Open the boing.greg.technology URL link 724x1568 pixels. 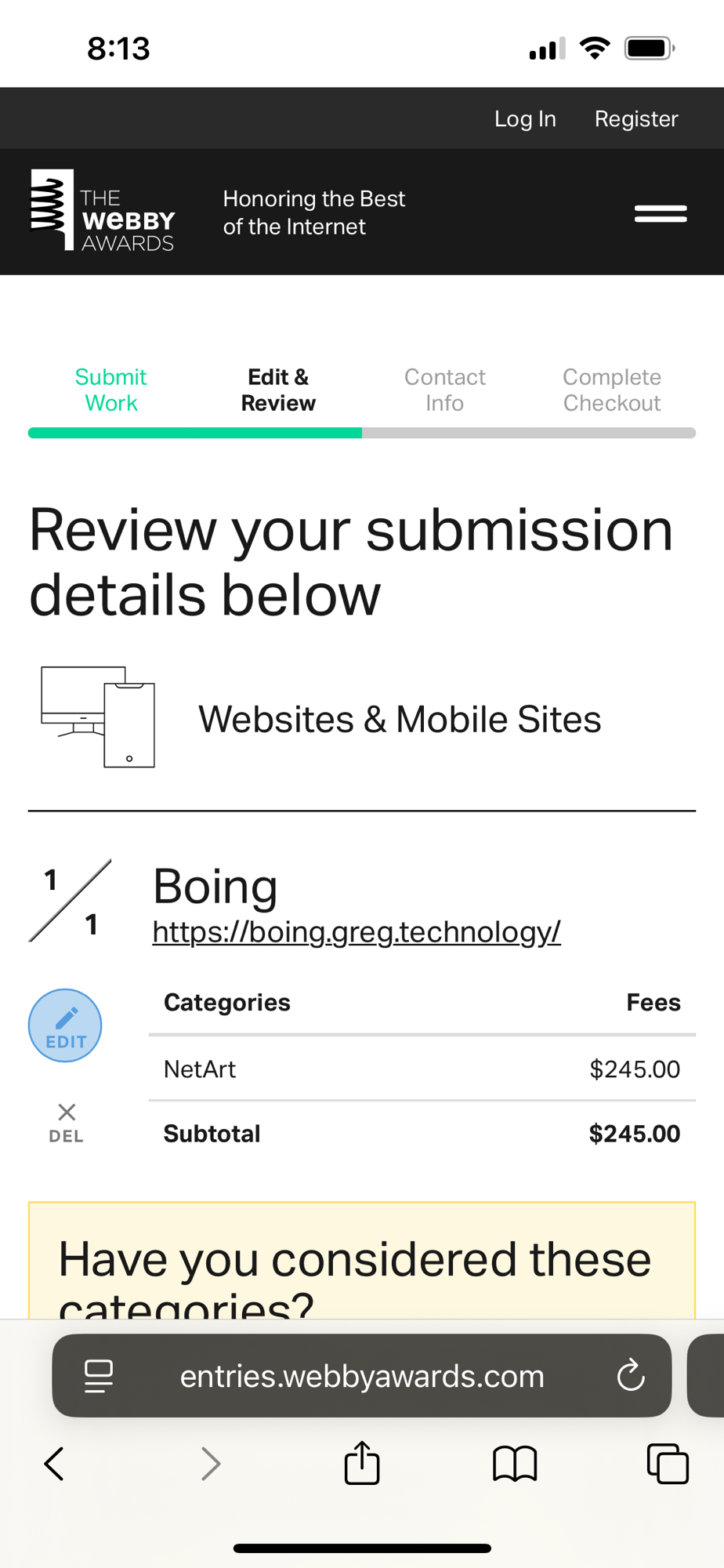pos(357,931)
